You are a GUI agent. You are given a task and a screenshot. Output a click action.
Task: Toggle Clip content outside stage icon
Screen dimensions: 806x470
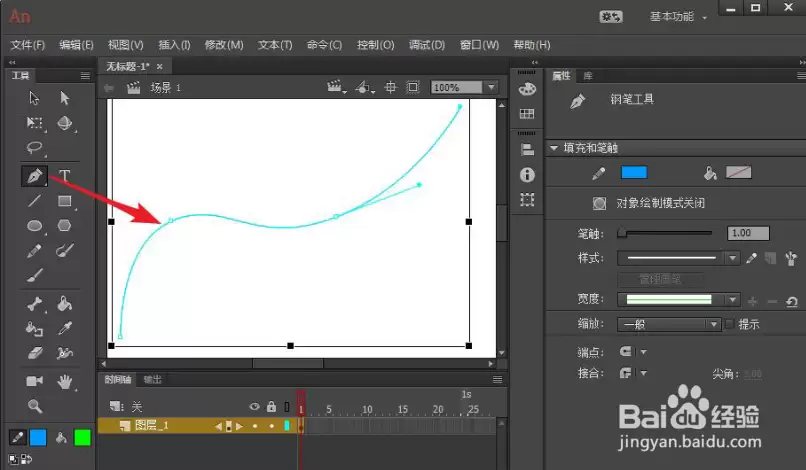413,87
